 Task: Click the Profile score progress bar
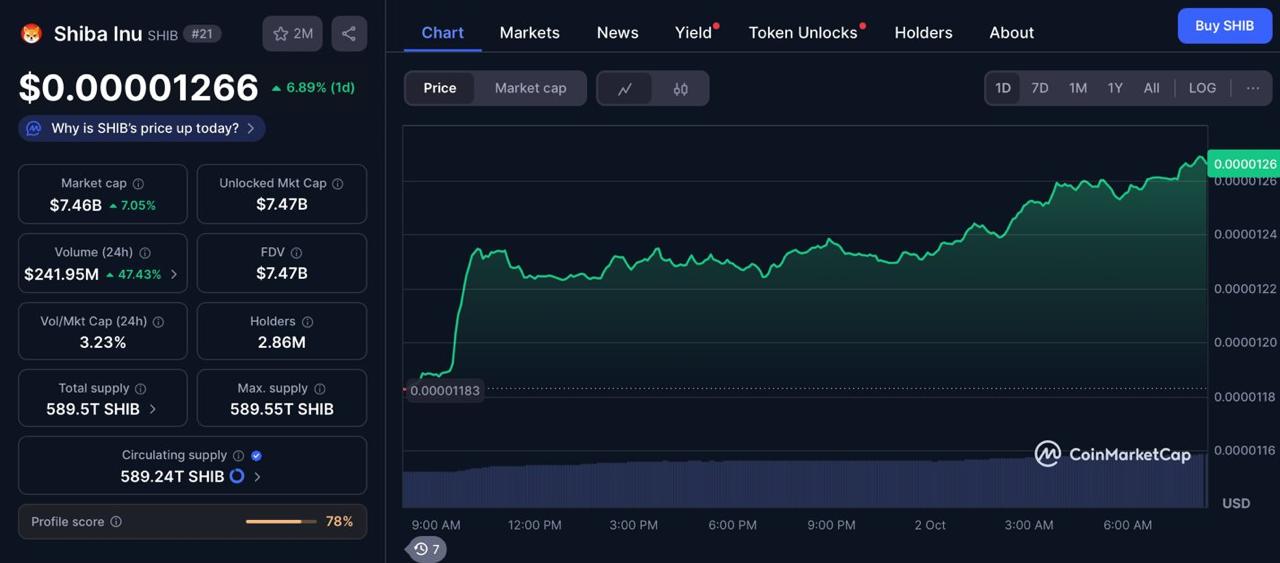280,521
